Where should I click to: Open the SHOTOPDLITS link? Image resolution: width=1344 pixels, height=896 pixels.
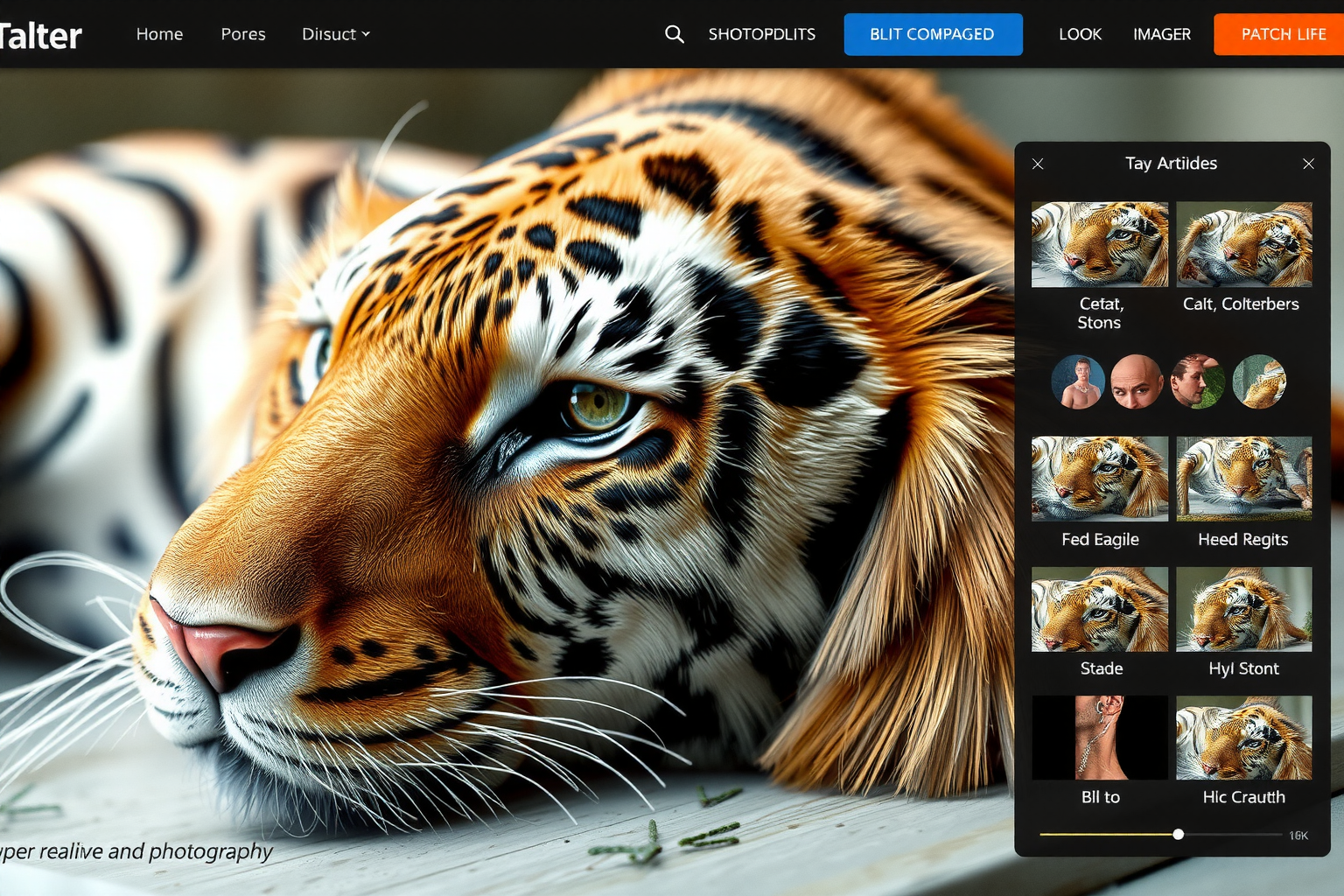(x=761, y=34)
